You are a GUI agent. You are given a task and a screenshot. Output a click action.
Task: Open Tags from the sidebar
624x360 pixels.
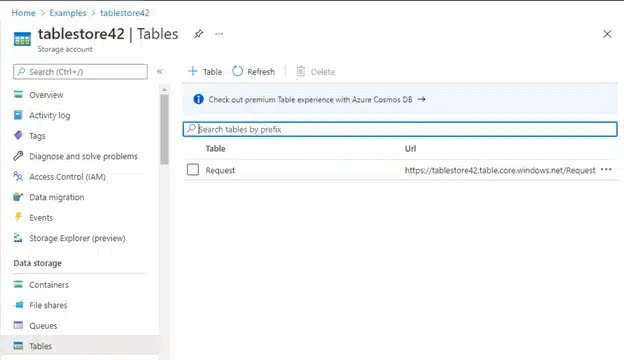click(37, 136)
